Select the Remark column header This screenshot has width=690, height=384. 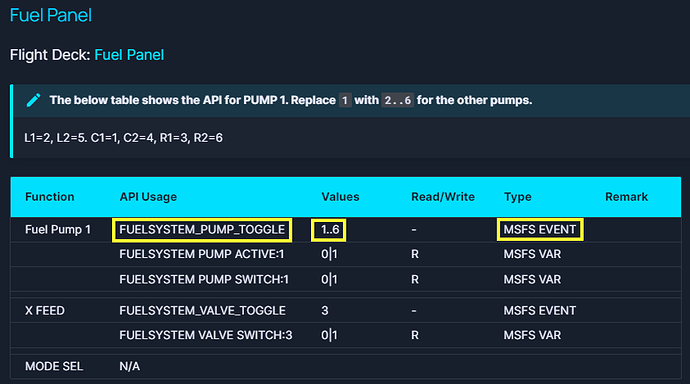pyautogui.click(x=626, y=197)
